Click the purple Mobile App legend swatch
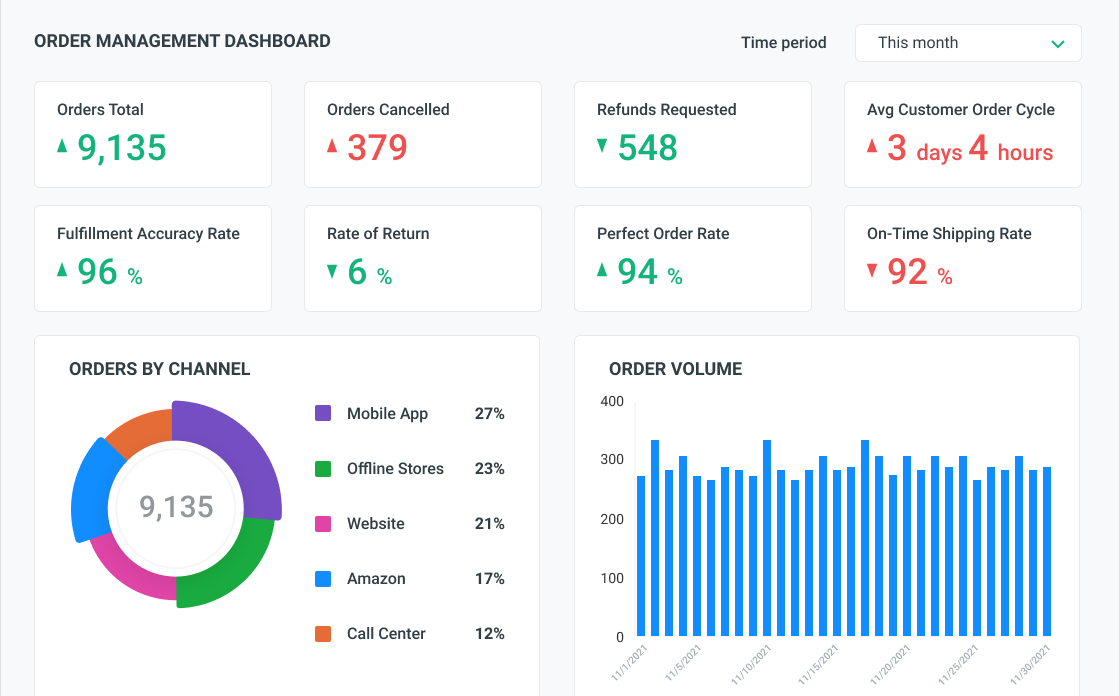Viewport: 1120px width, 696px height. tap(323, 413)
